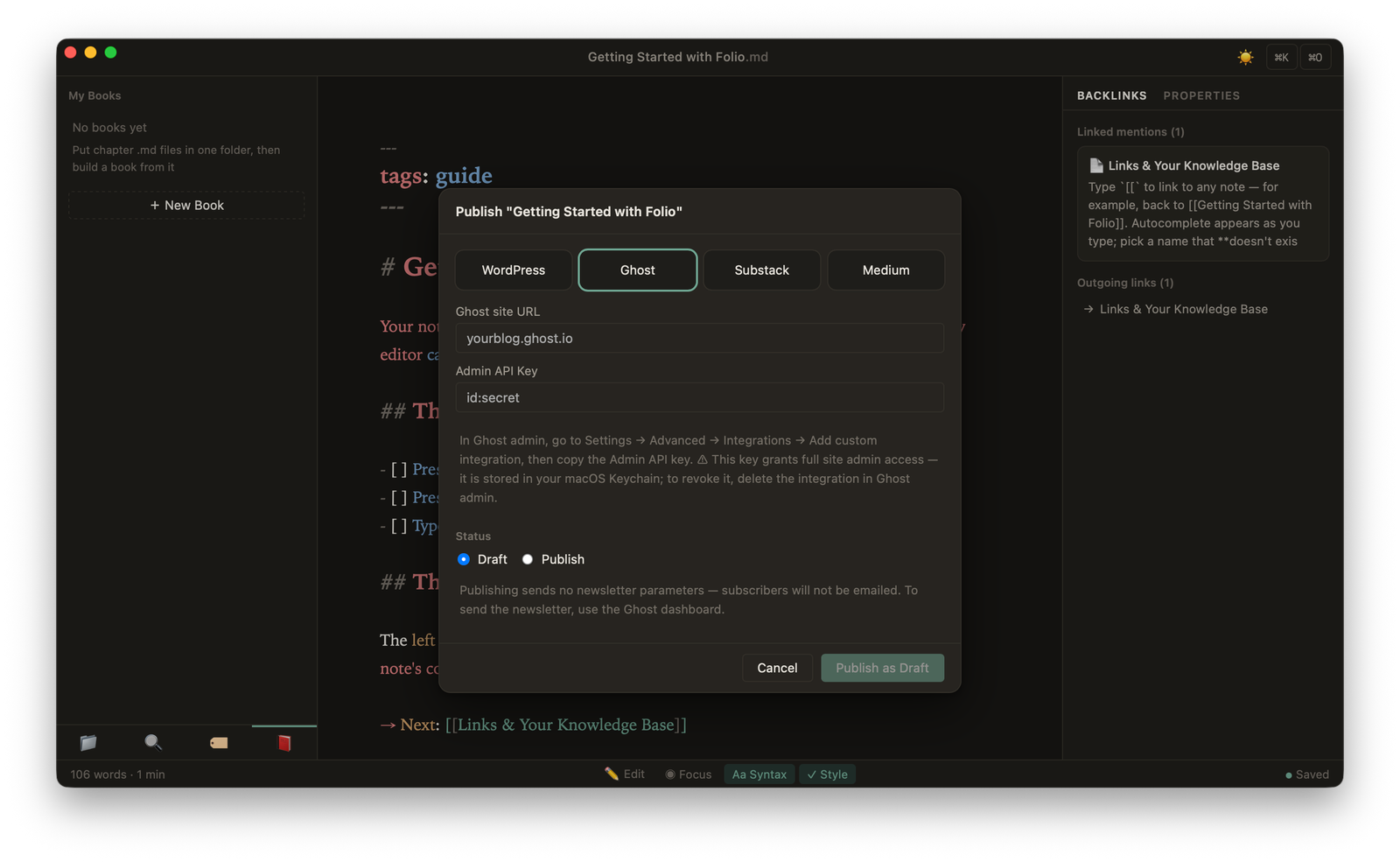Click the "My Books" sidebar heading
This screenshot has width=1400, height=862.
tap(94, 95)
